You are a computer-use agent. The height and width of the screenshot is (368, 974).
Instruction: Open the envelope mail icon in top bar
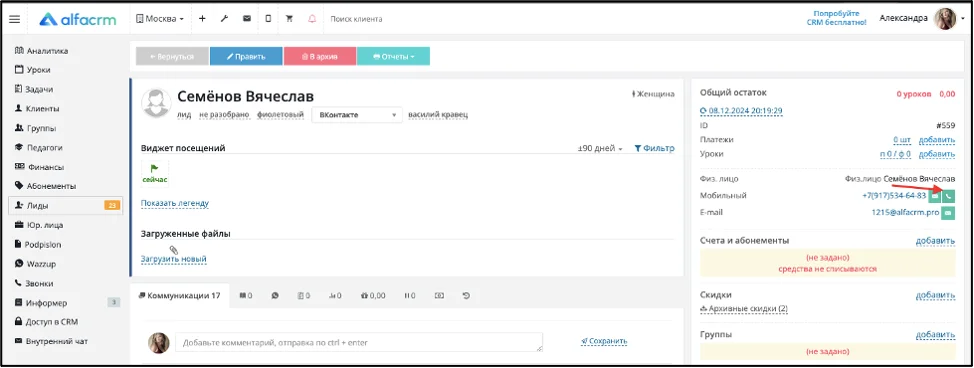click(247, 19)
